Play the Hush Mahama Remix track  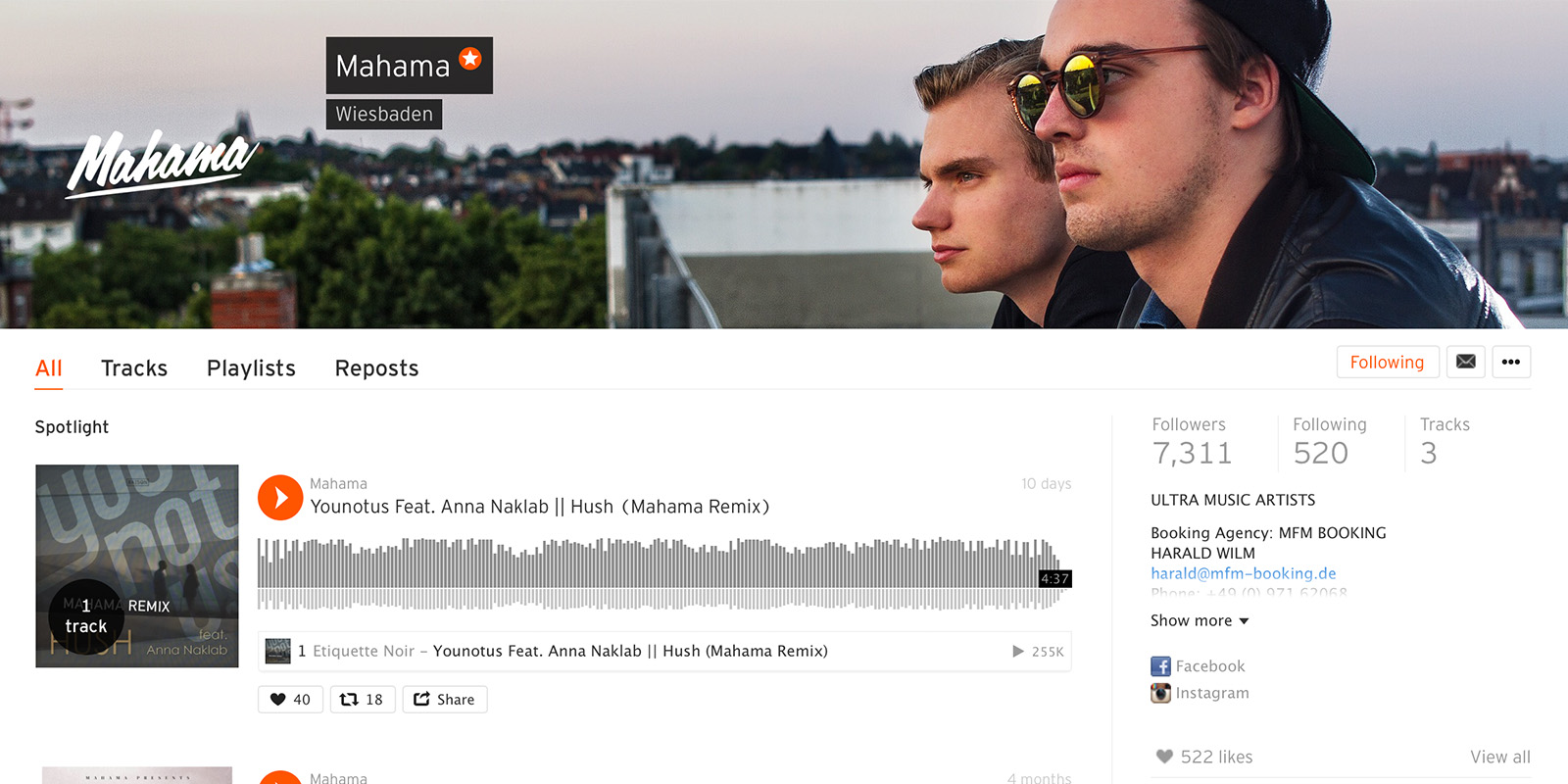280,498
